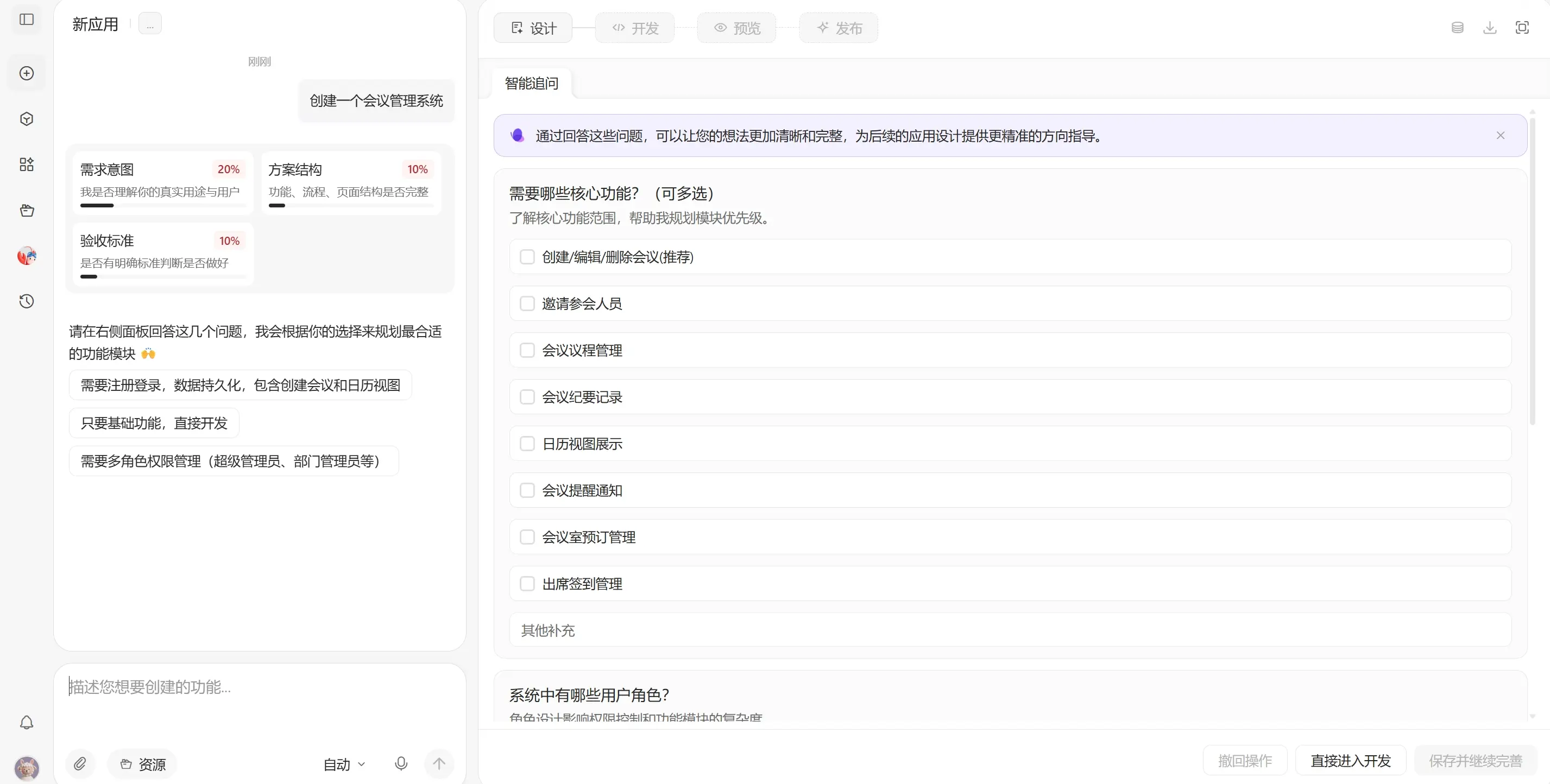
Task: Open the box icon in sidebar
Action: coord(27,211)
